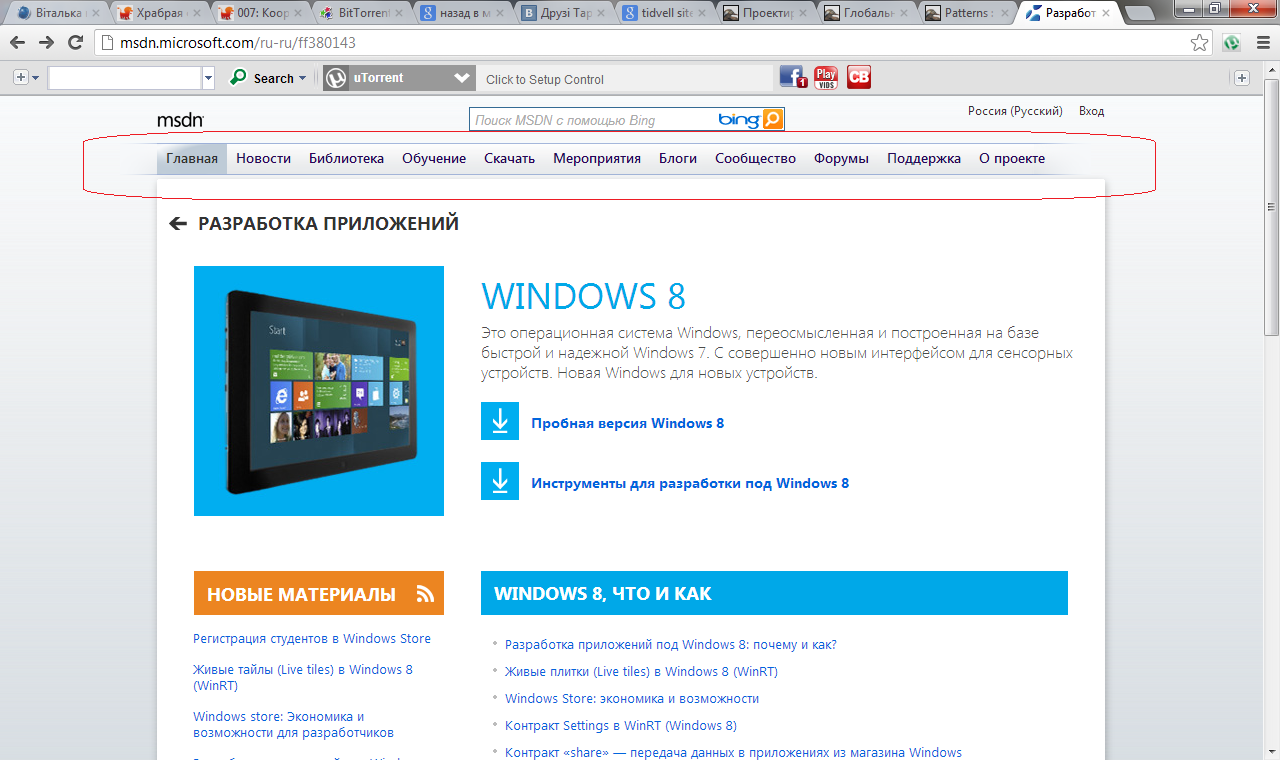Open the Форумы navigation item
Viewport: 1280px width, 760px height.
click(x=841, y=158)
